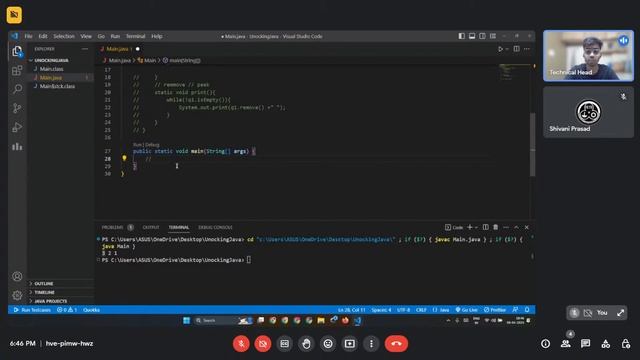Viewport: 640px width, 360px height.
Task: Expand the TIMELINE section
Action: tap(44, 292)
